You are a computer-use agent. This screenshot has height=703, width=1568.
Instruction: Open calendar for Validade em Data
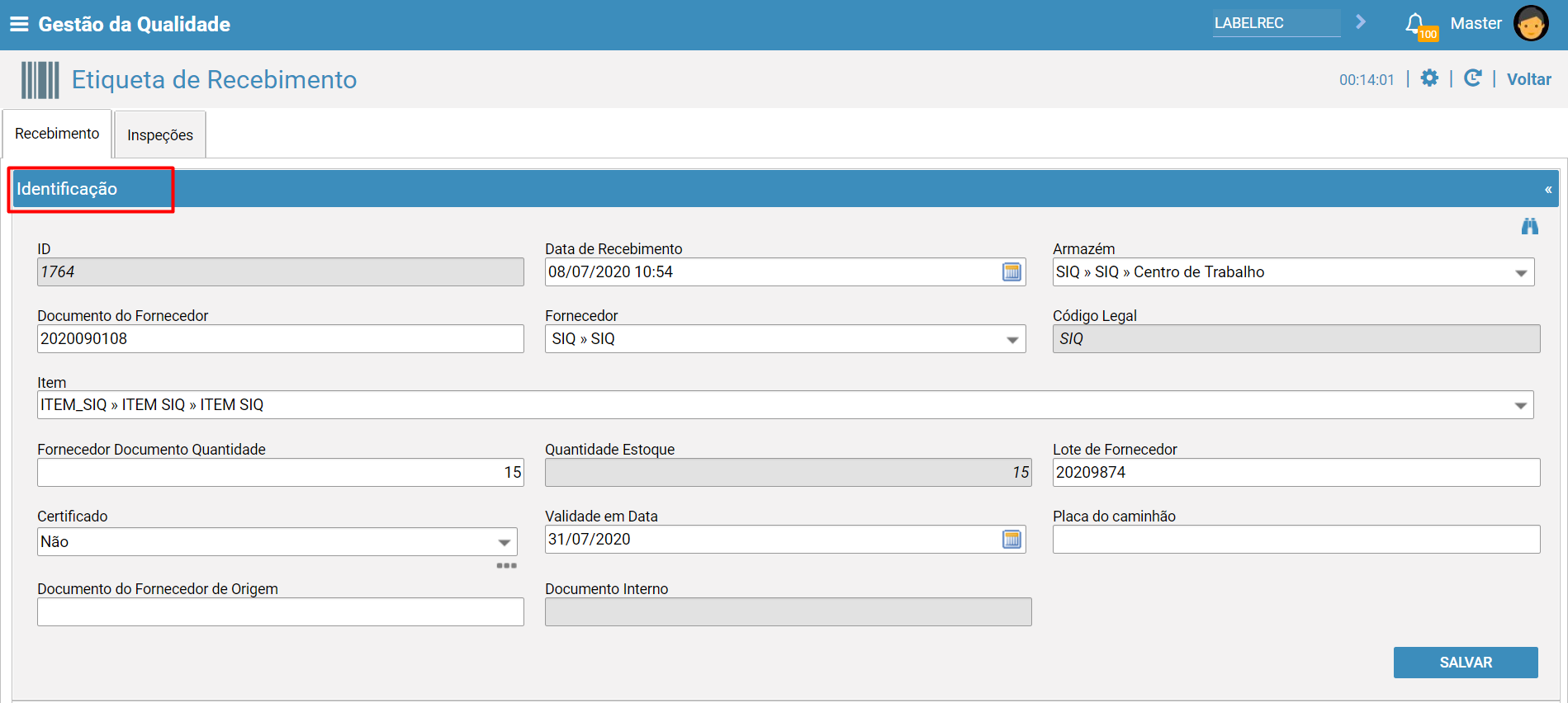(1011, 540)
